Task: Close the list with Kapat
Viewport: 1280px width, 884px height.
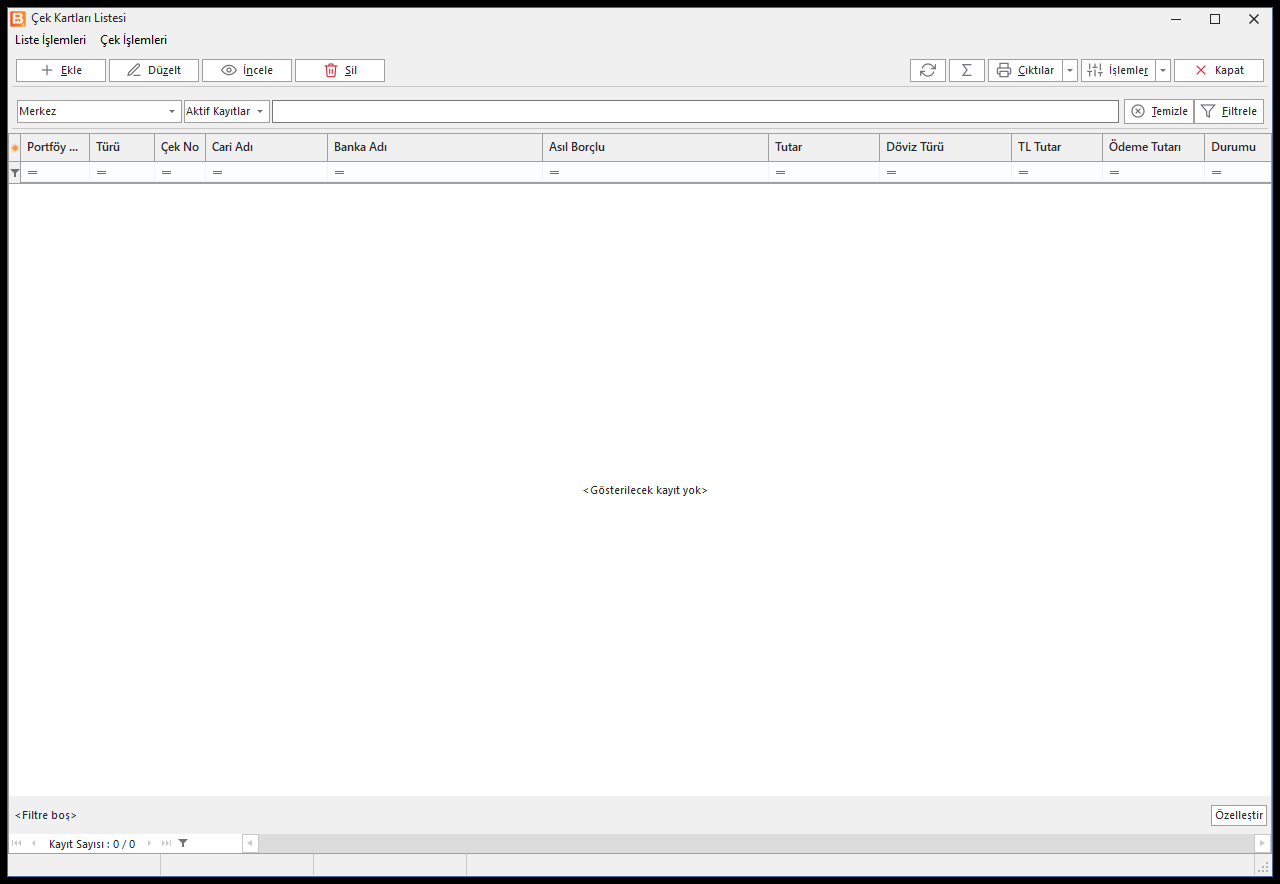Action: pyautogui.click(x=1219, y=70)
